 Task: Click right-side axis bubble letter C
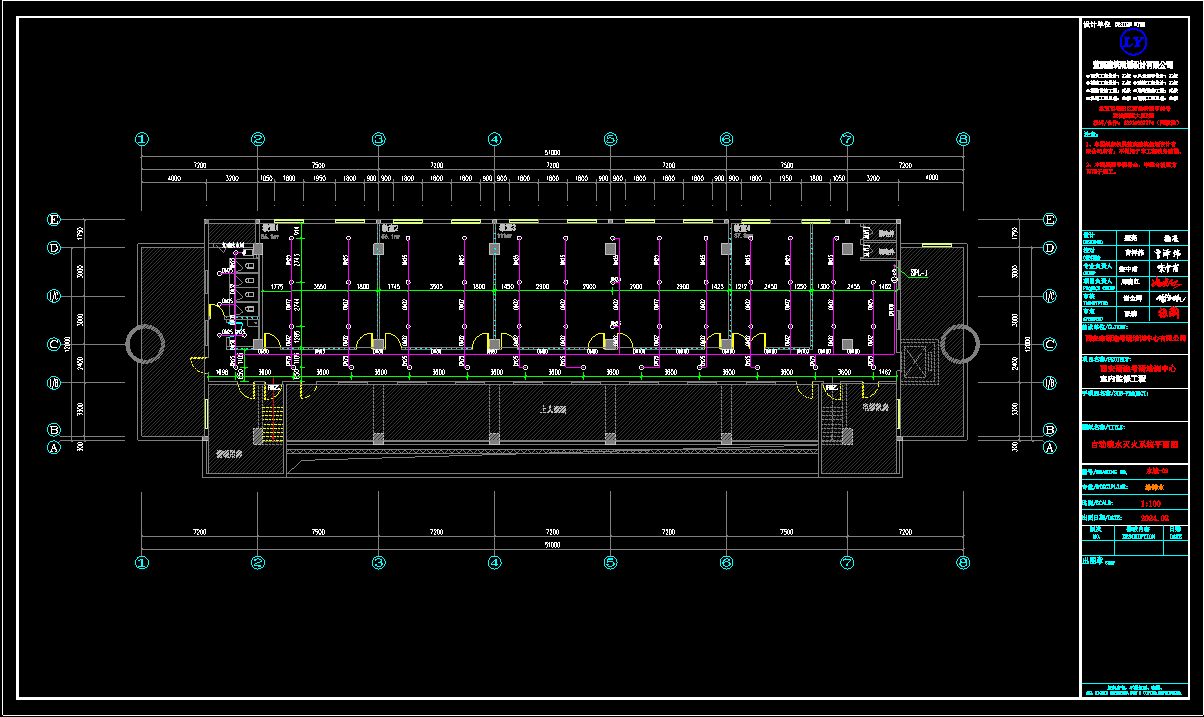coord(1050,345)
